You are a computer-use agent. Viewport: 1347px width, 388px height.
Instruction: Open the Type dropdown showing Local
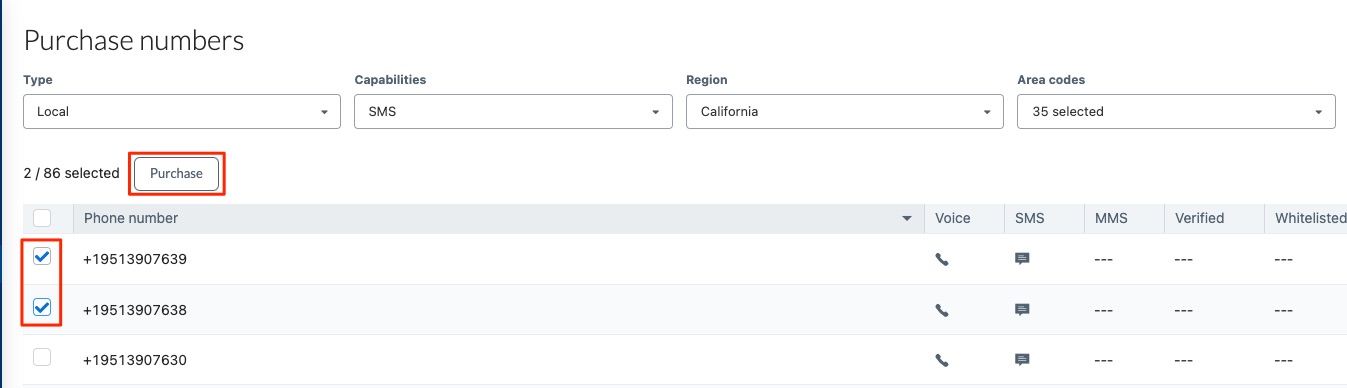coord(182,112)
